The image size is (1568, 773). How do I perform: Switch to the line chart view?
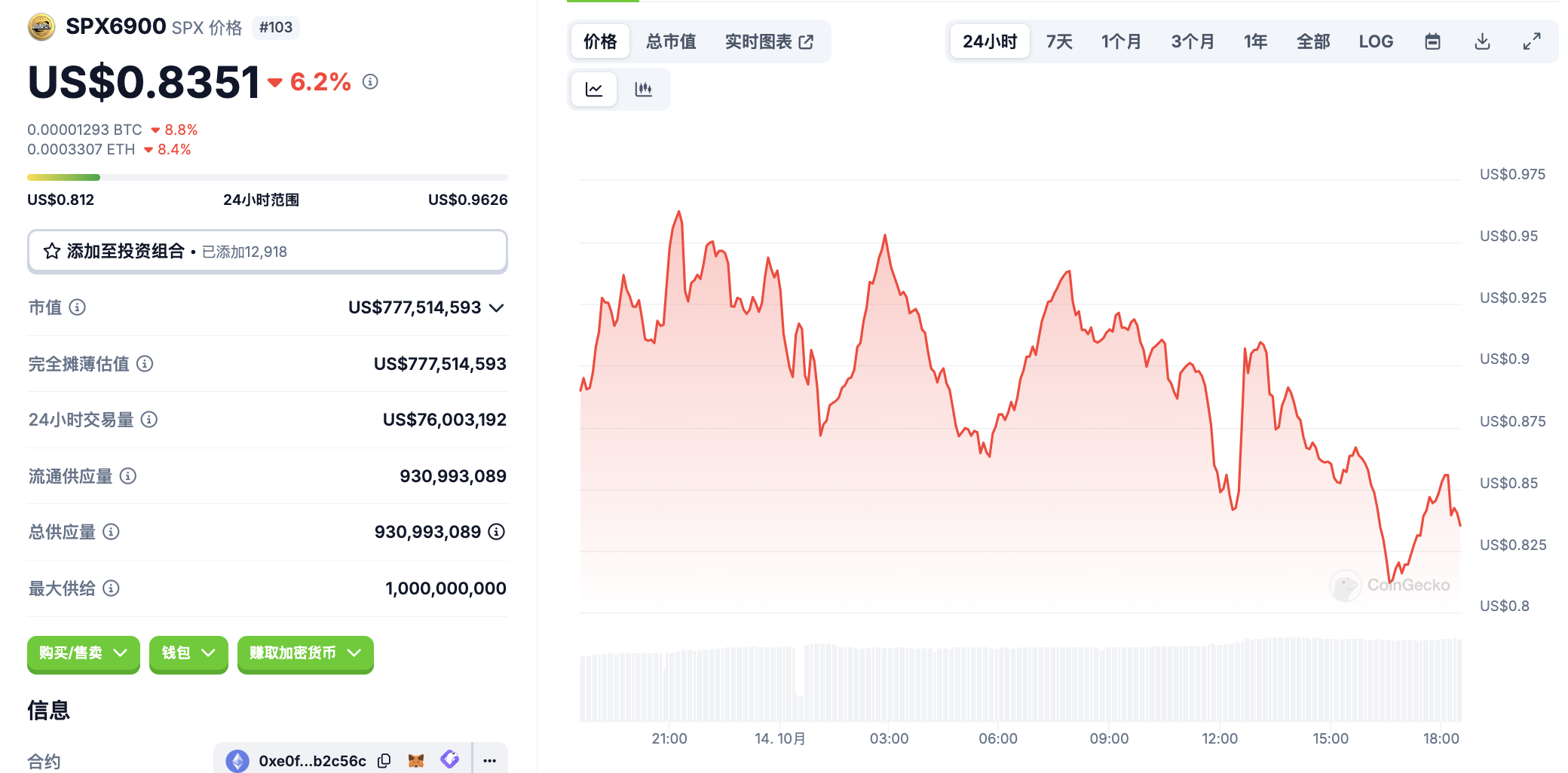(594, 90)
